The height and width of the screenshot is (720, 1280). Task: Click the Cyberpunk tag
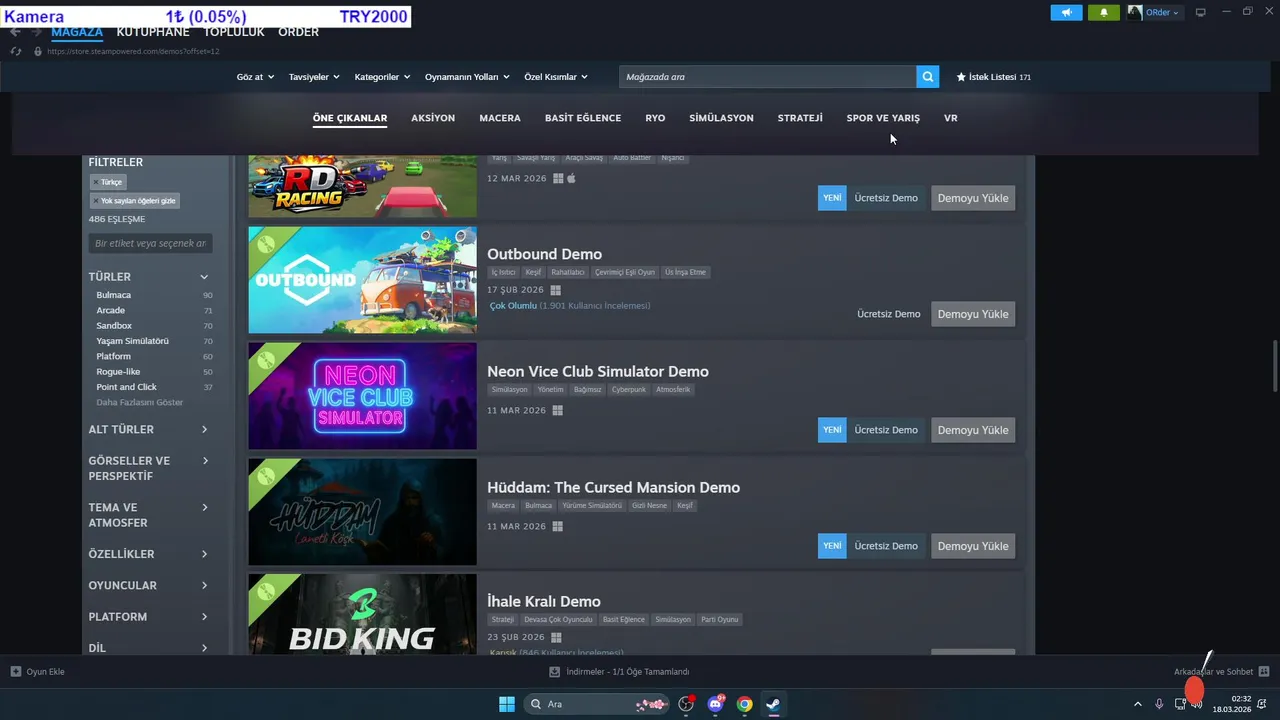point(629,389)
